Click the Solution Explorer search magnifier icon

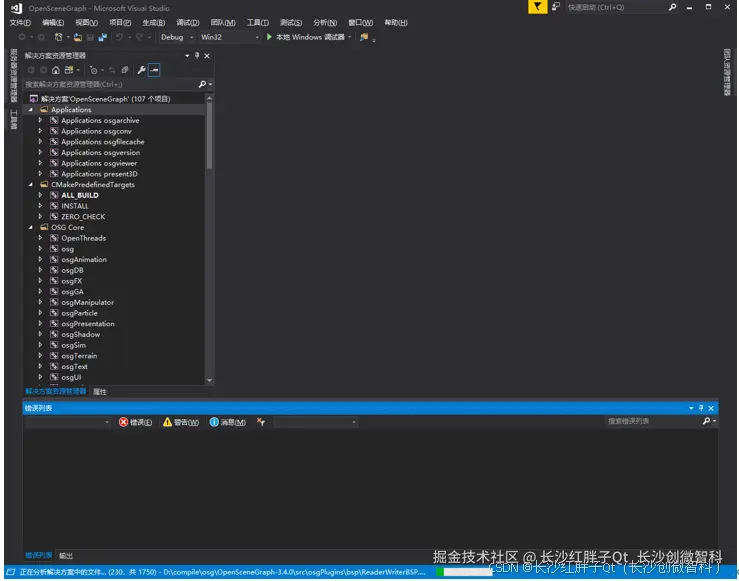tap(202, 84)
